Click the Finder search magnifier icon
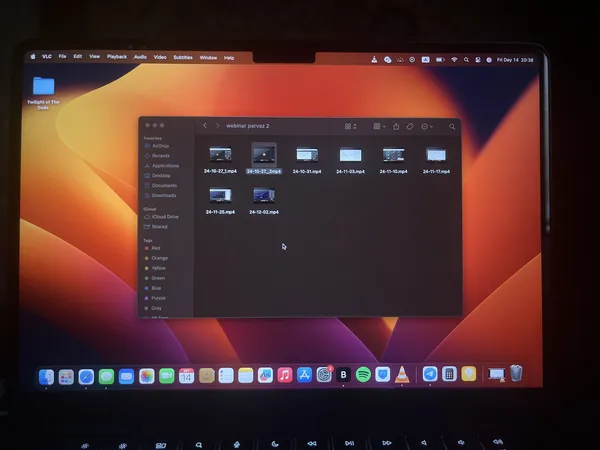This screenshot has height=450, width=600. click(x=453, y=127)
